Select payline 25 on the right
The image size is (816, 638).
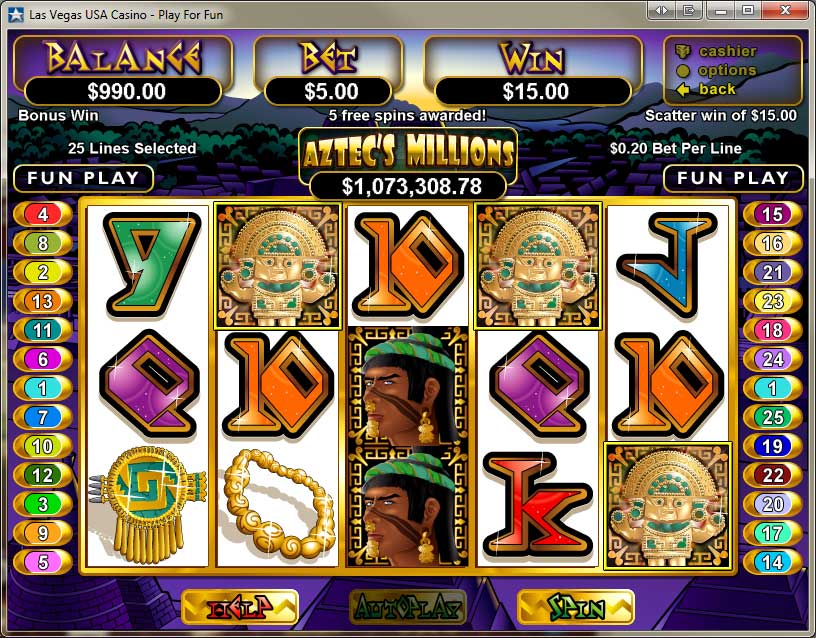(772, 417)
